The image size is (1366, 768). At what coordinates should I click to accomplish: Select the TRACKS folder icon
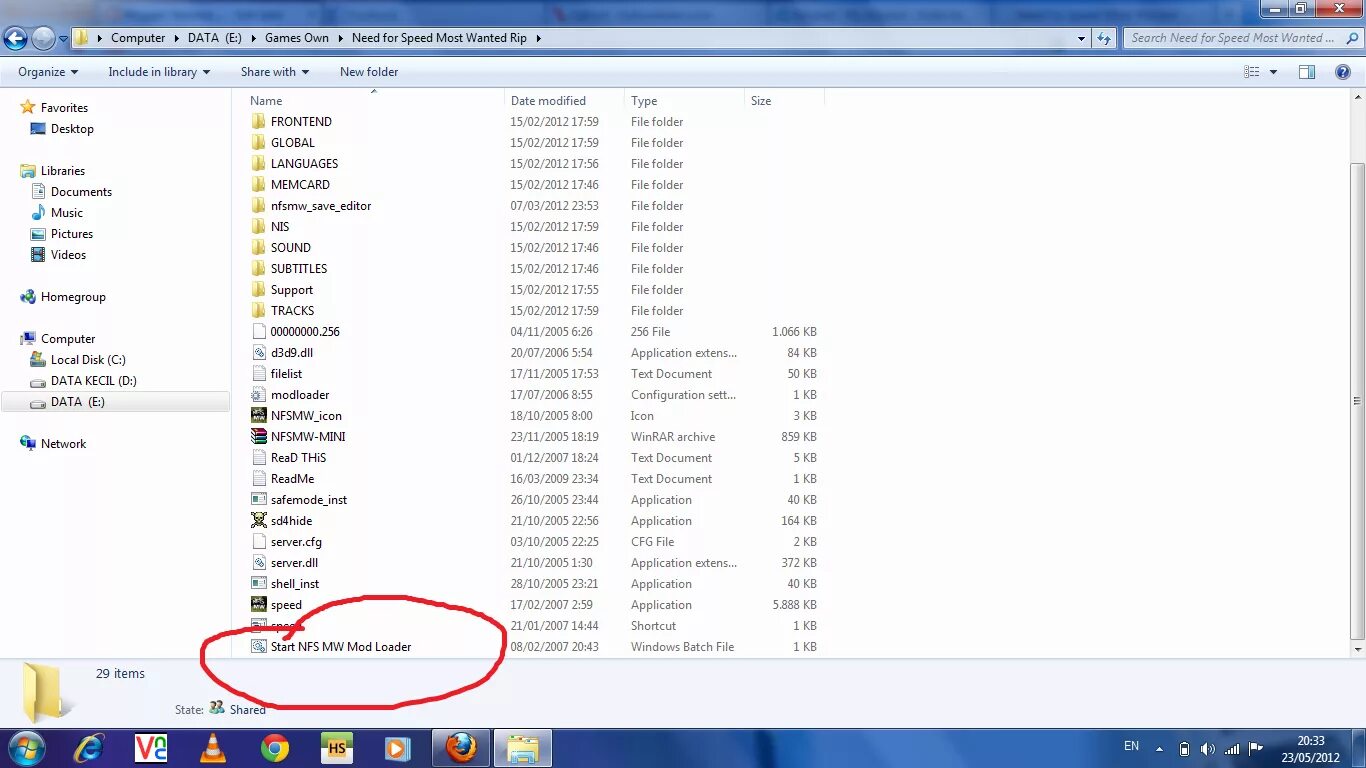[x=259, y=311]
